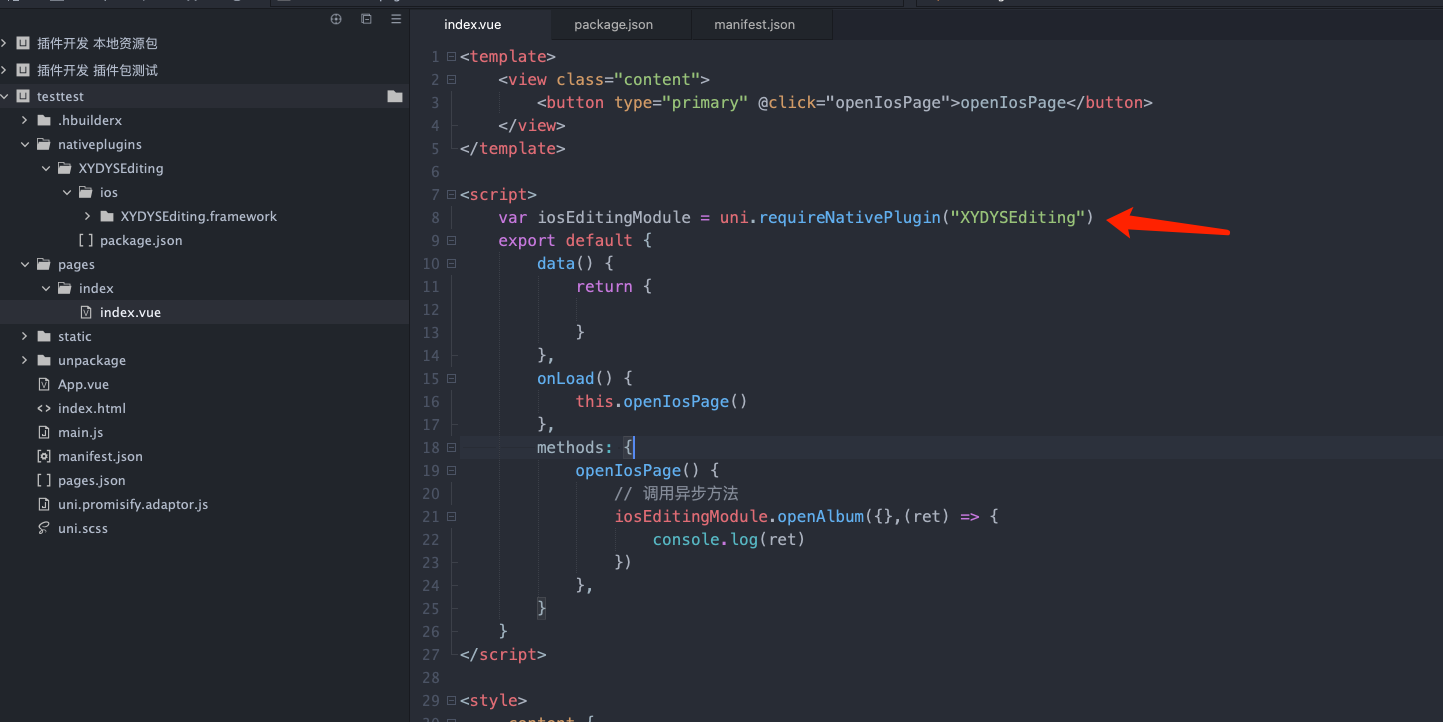The image size is (1443, 722).
Task: Expand the XYDYSEditing.framework chevron
Action: coord(88,216)
